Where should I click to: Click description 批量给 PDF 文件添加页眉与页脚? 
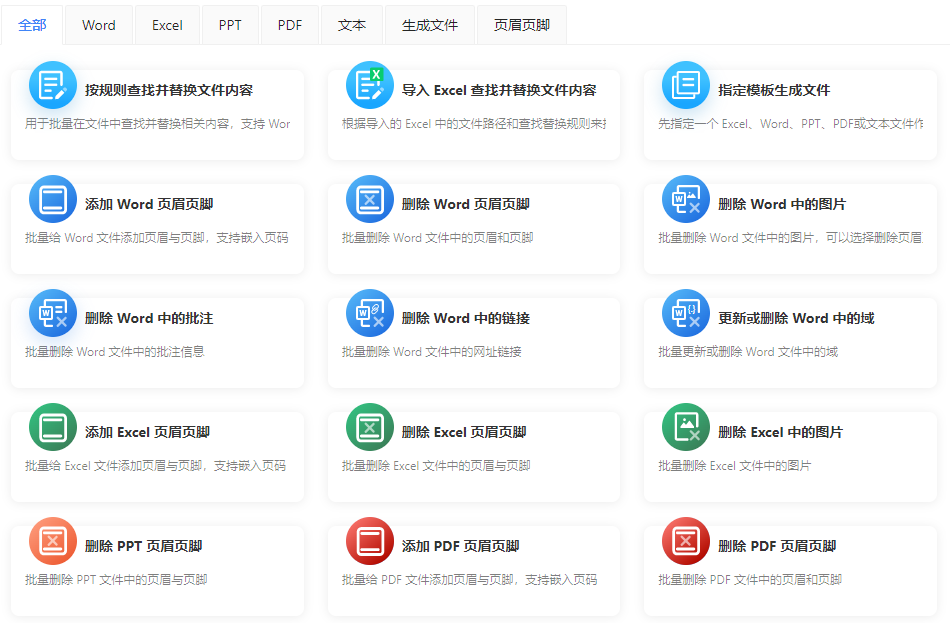[x=470, y=579]
